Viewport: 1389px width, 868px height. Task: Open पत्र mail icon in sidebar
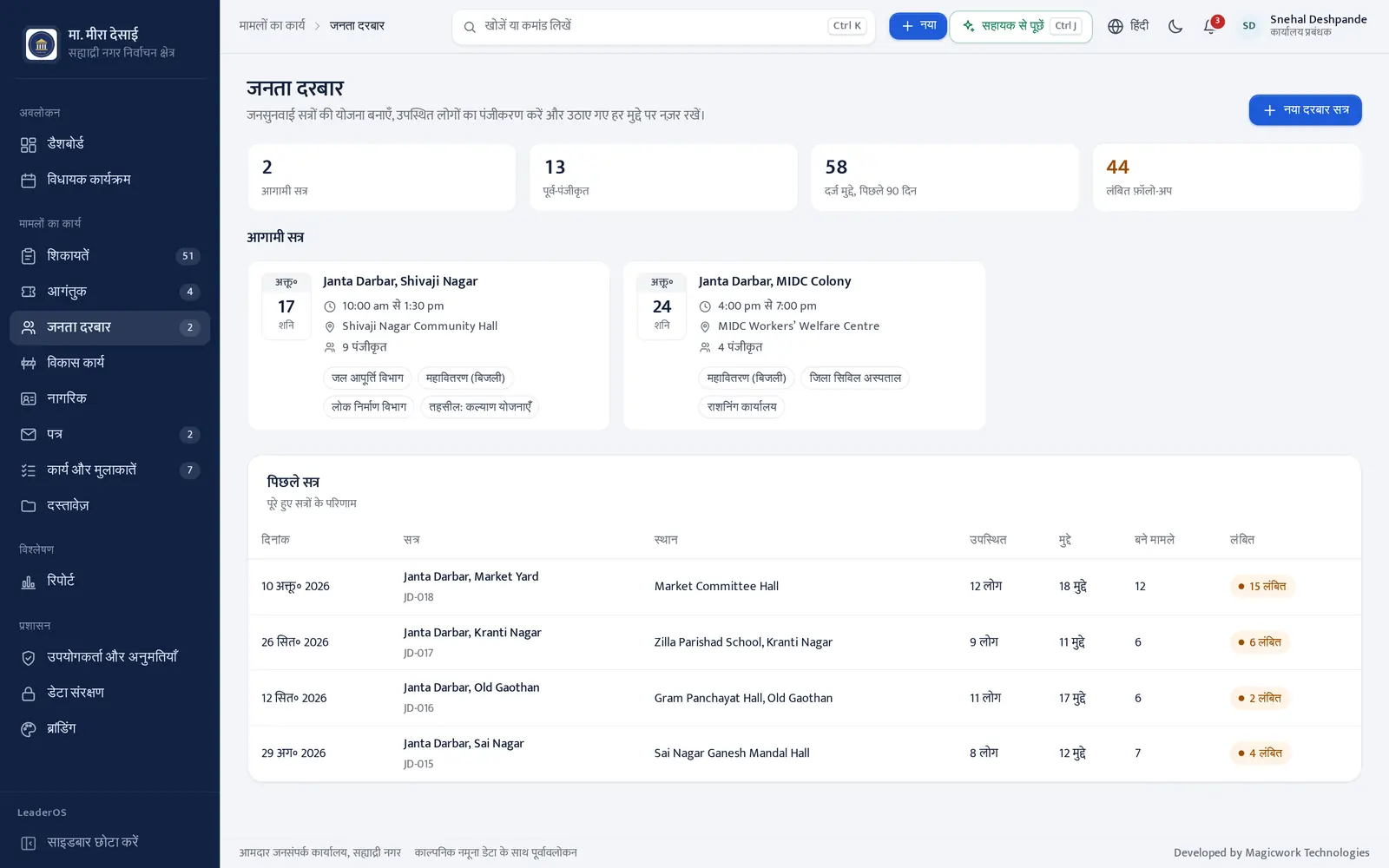click(29, 434)
